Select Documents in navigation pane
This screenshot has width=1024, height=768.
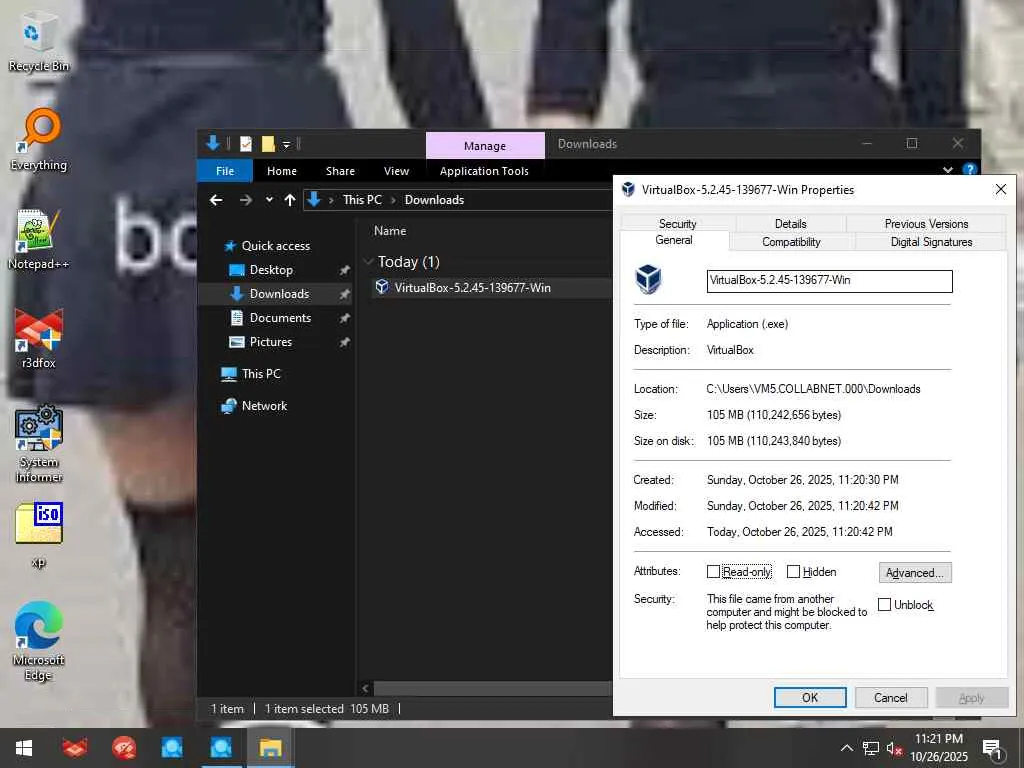(x=280, y=318)
